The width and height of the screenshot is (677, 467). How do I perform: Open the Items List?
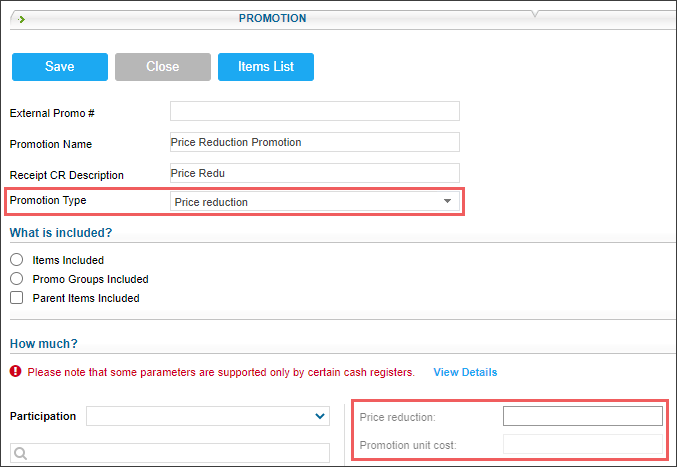(266, 67)
